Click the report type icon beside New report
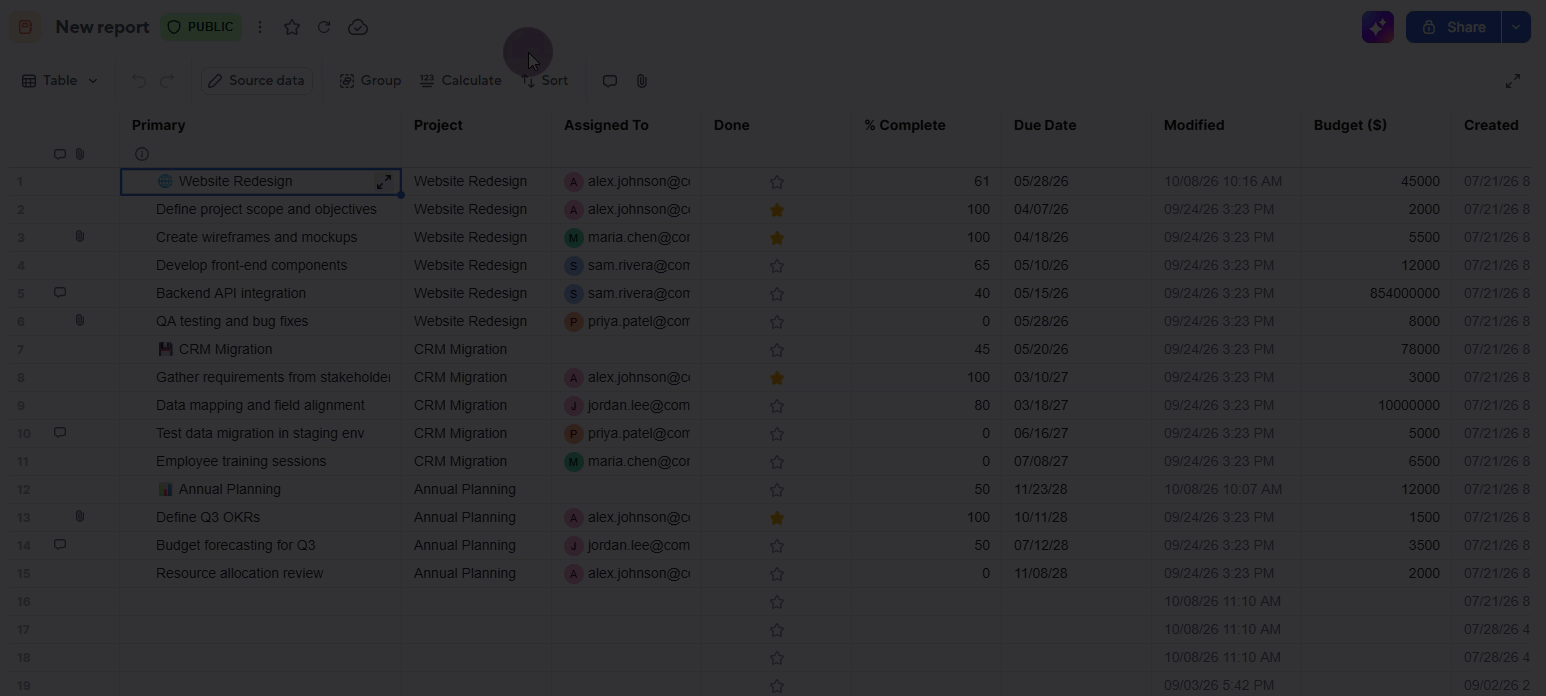The width and height of the screenshot is (1546, 696). [26, 27]
